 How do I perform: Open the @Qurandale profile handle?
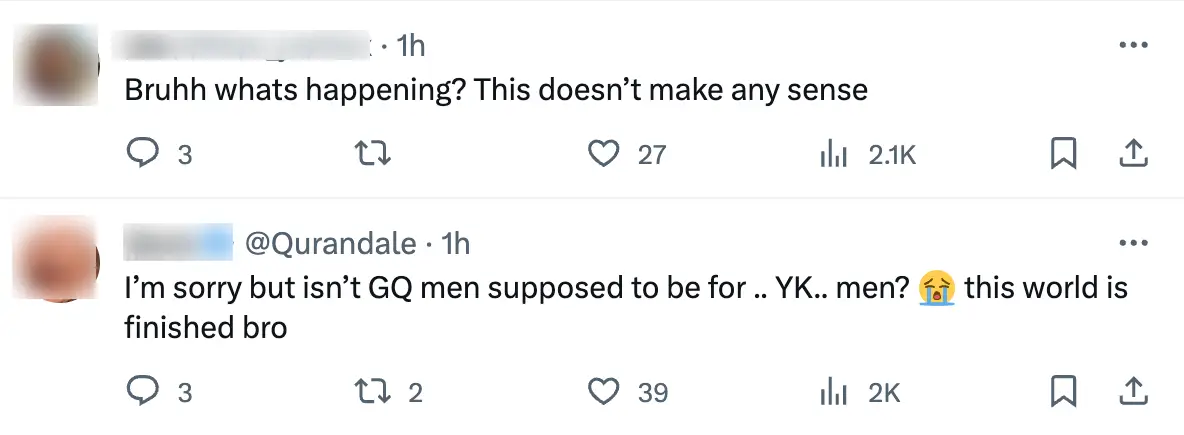coord(332,243)
